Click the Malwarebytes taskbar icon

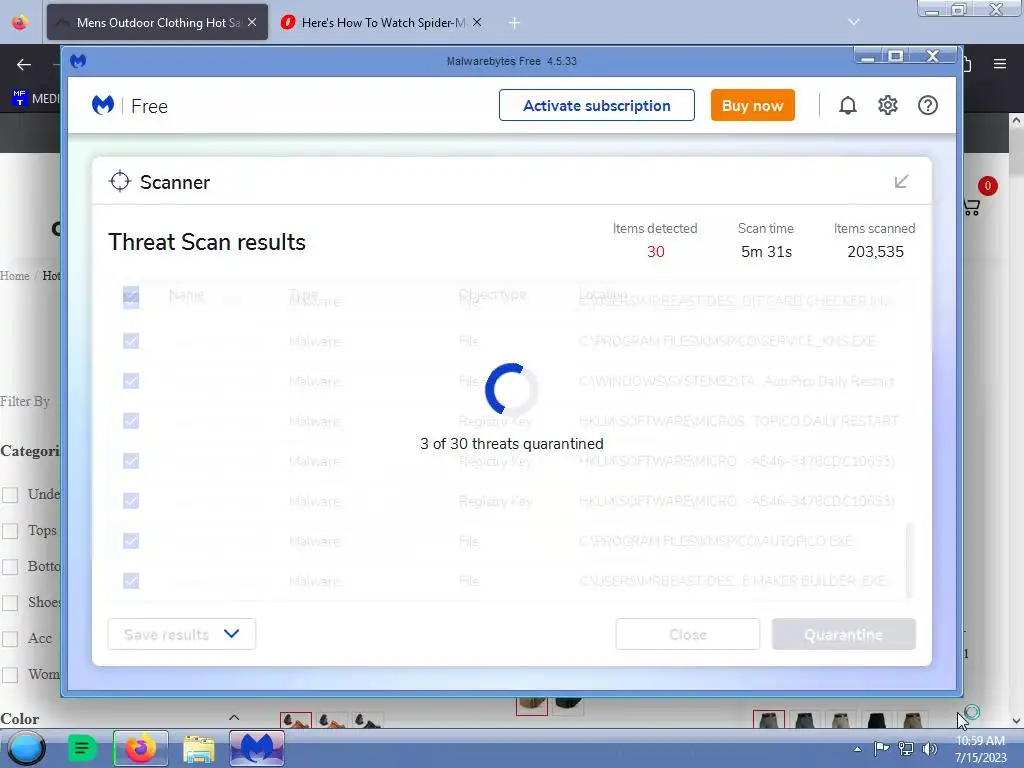click(257, 748)
